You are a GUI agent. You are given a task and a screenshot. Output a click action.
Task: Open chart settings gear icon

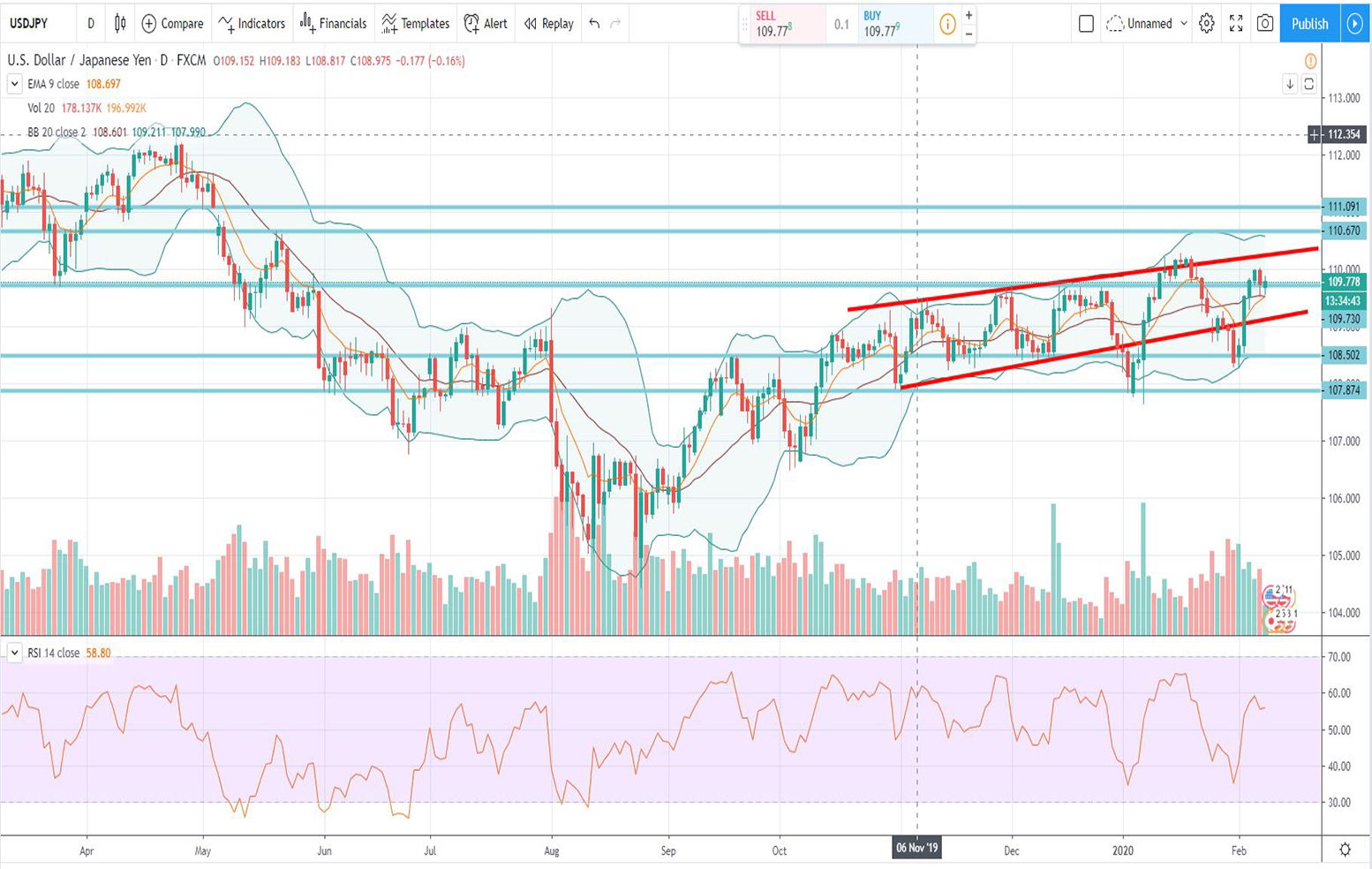tap(1206, 24)
